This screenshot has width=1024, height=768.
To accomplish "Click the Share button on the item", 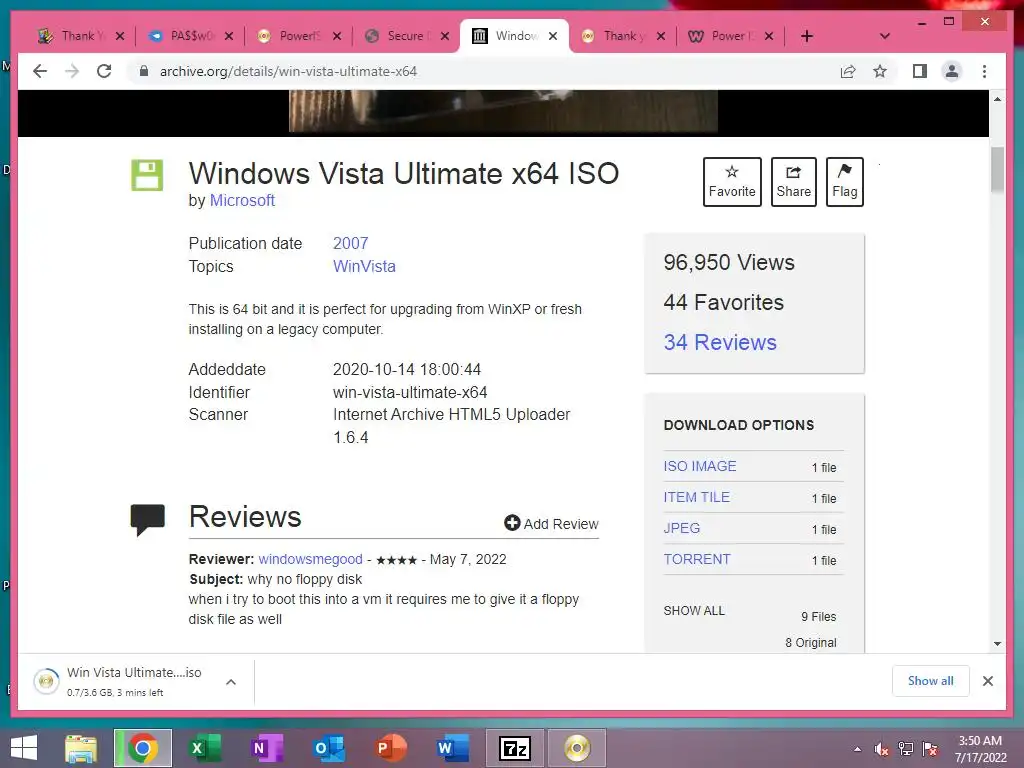I will pos(793,182).
